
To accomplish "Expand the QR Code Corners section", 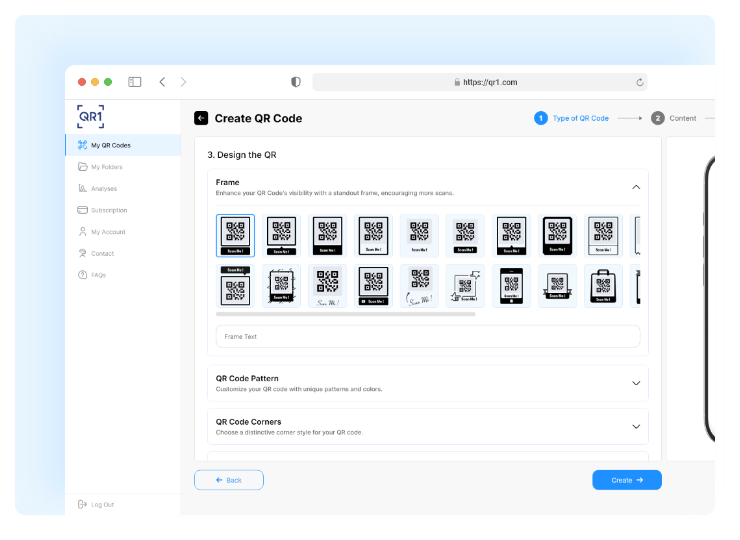I will pyautogui.click(x=635, y=426).
